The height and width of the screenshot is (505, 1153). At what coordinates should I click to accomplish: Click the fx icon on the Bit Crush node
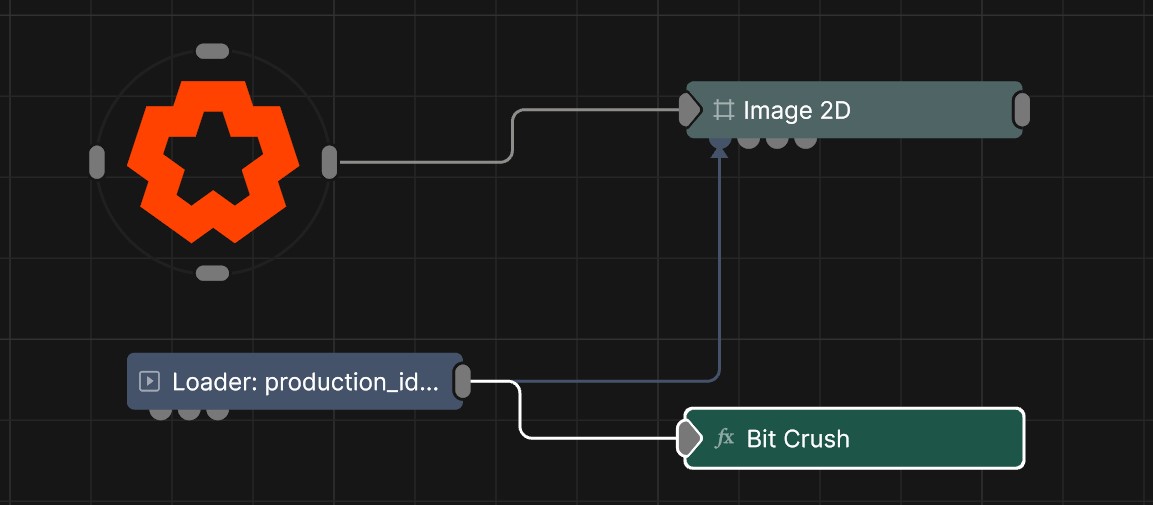[x=725, y=438]
